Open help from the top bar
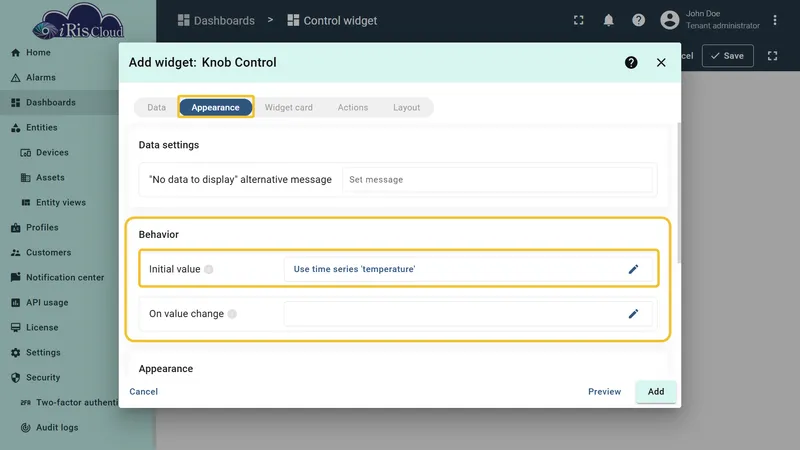This screenshot has width=800, height=450. pyautogui.click(x=638, y=20)
